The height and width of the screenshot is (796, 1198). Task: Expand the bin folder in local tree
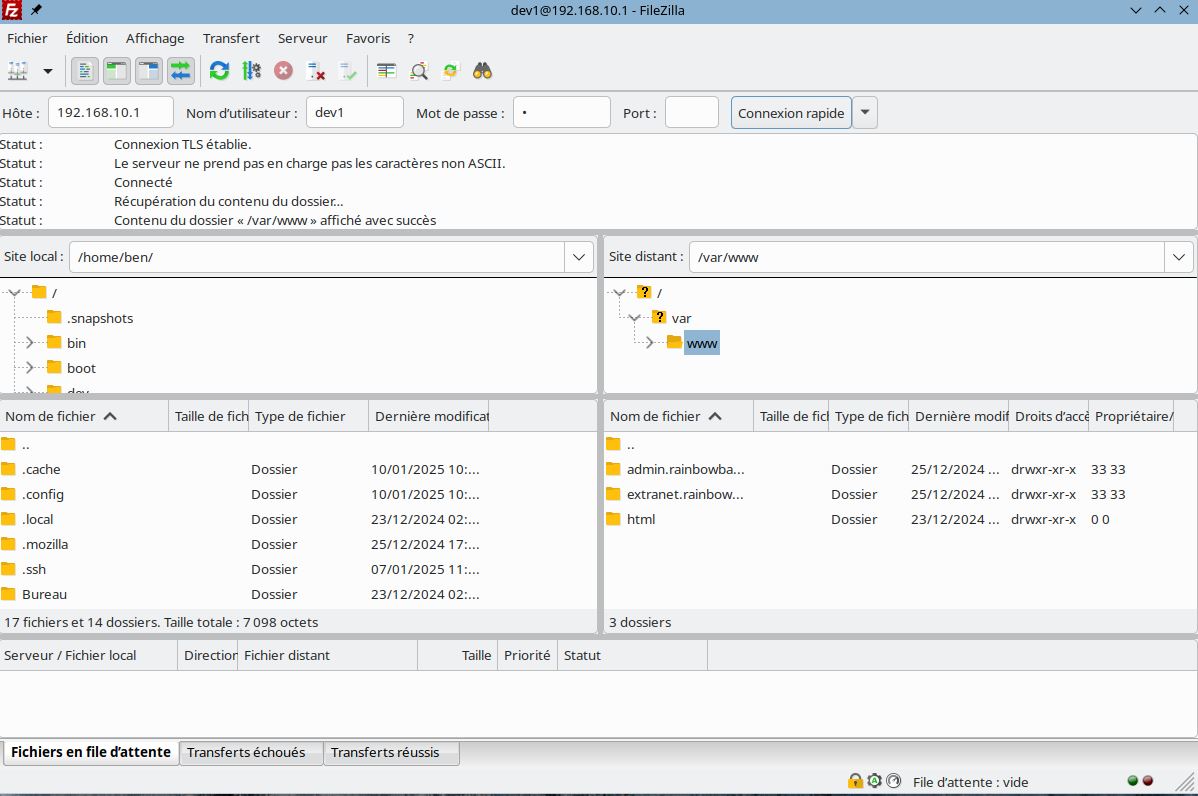30,343
